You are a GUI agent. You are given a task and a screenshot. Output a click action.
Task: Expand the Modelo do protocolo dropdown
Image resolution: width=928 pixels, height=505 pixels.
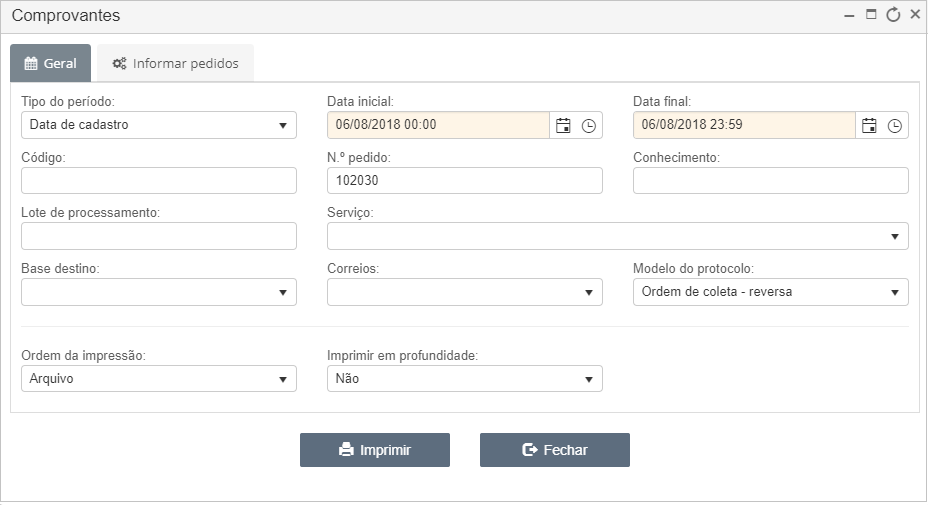(x=771, y=292)
